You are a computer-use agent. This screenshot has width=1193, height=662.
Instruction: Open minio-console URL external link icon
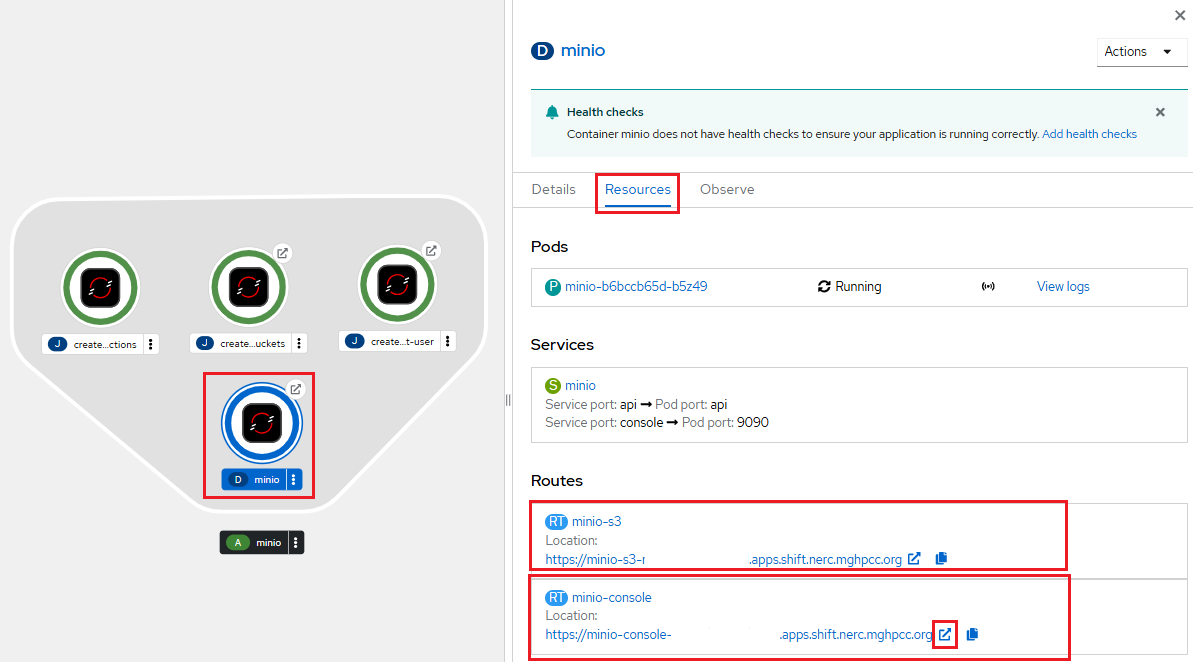(x=945, y=634)
